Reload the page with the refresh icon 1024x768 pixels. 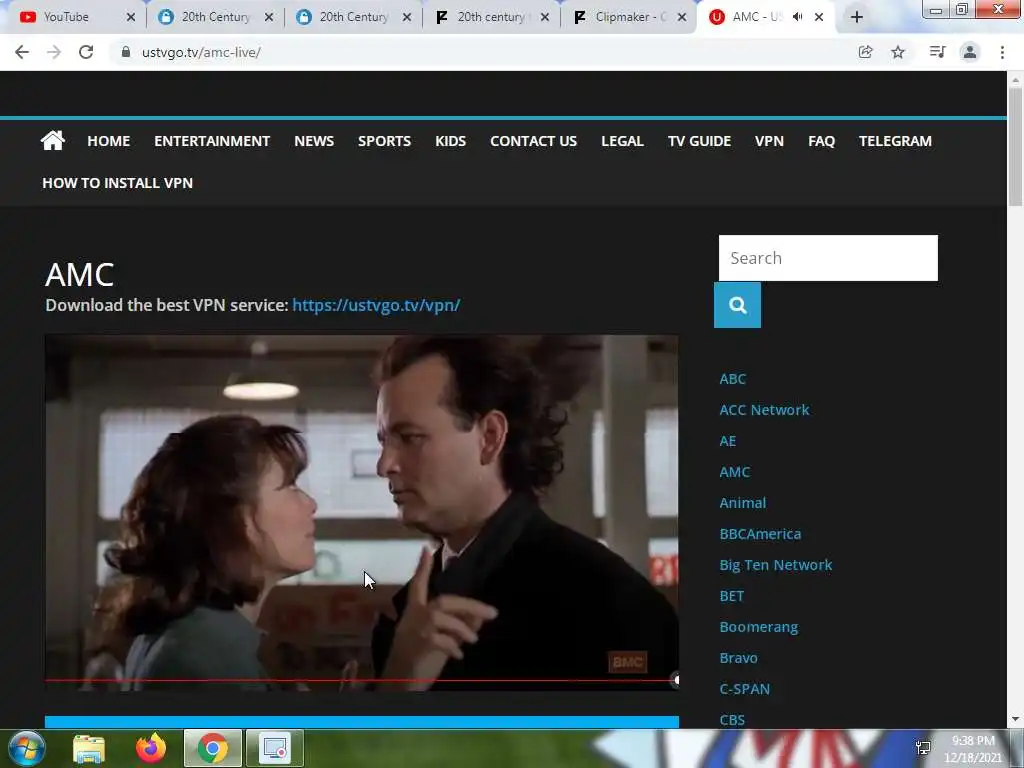click(86, 52)
